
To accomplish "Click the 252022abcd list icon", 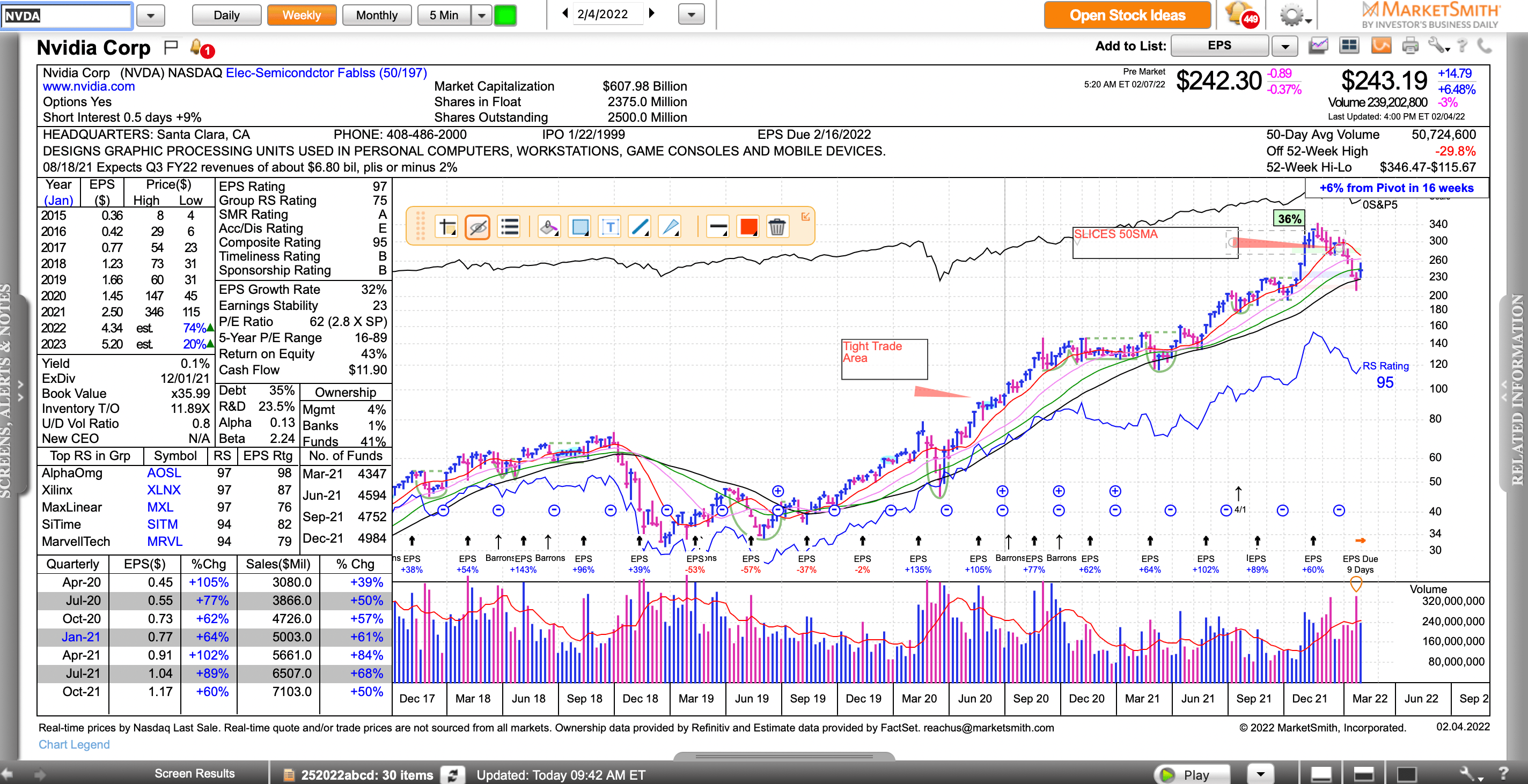I will click(x=289, y=775).
